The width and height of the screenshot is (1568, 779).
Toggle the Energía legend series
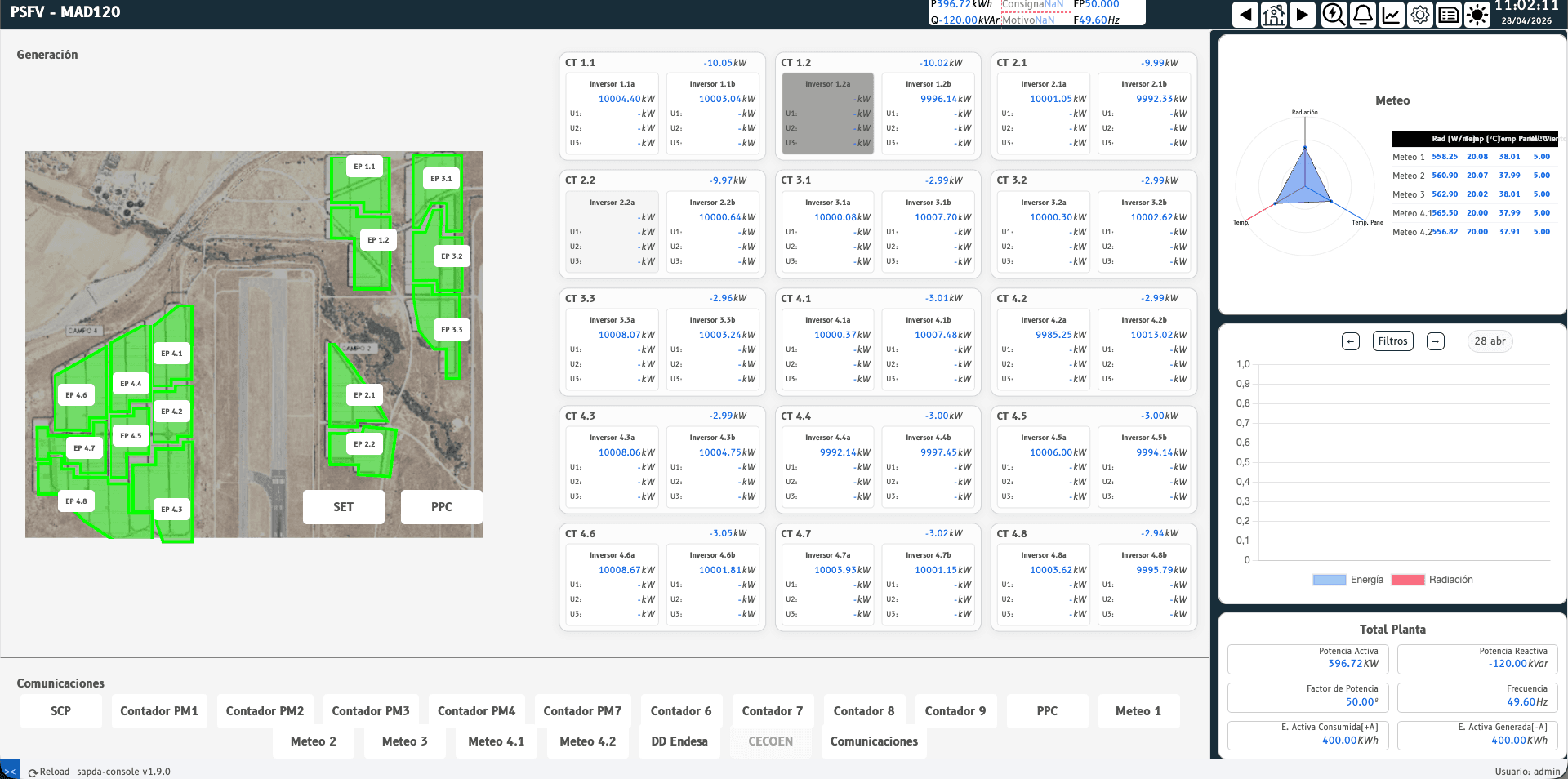[1348, 580]
